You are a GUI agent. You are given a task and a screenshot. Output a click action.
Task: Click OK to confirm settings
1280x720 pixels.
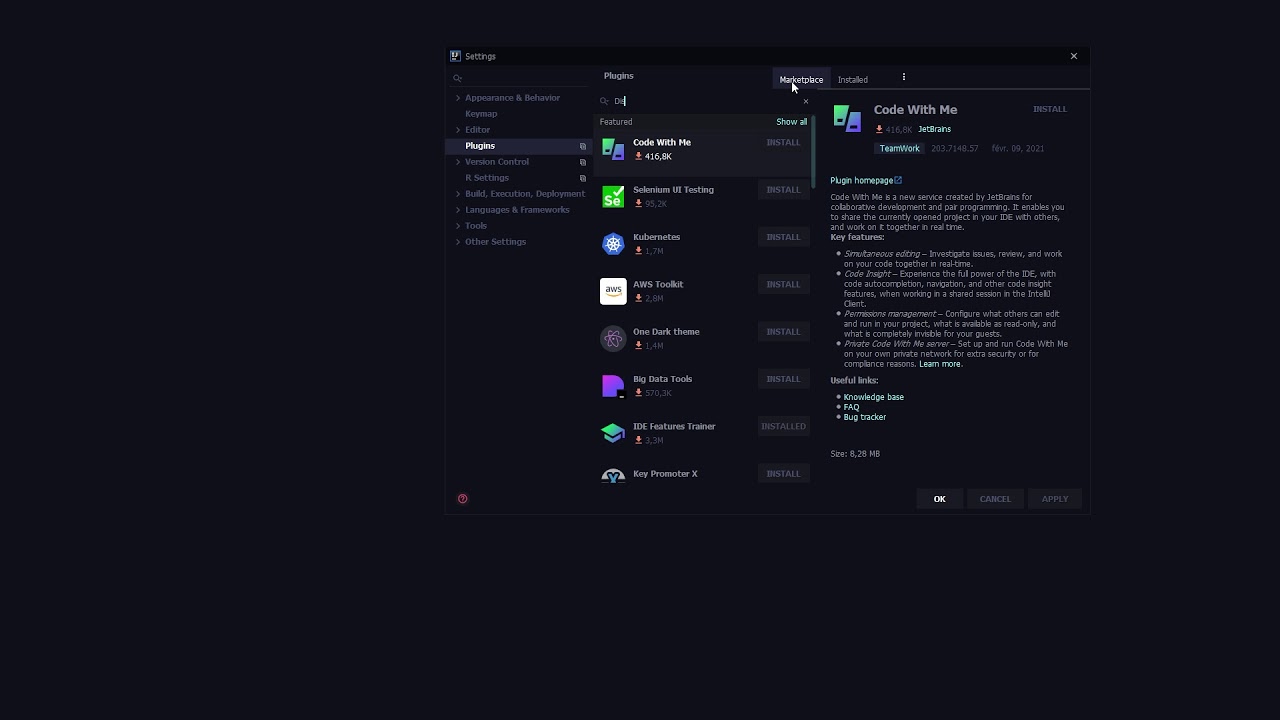pos(939,499)
